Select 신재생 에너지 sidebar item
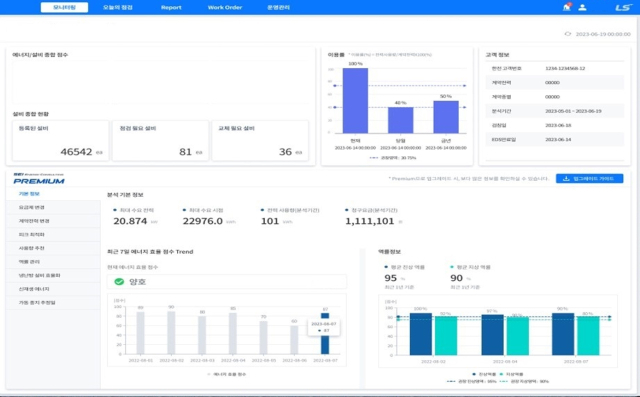 (x=53, y=289)
